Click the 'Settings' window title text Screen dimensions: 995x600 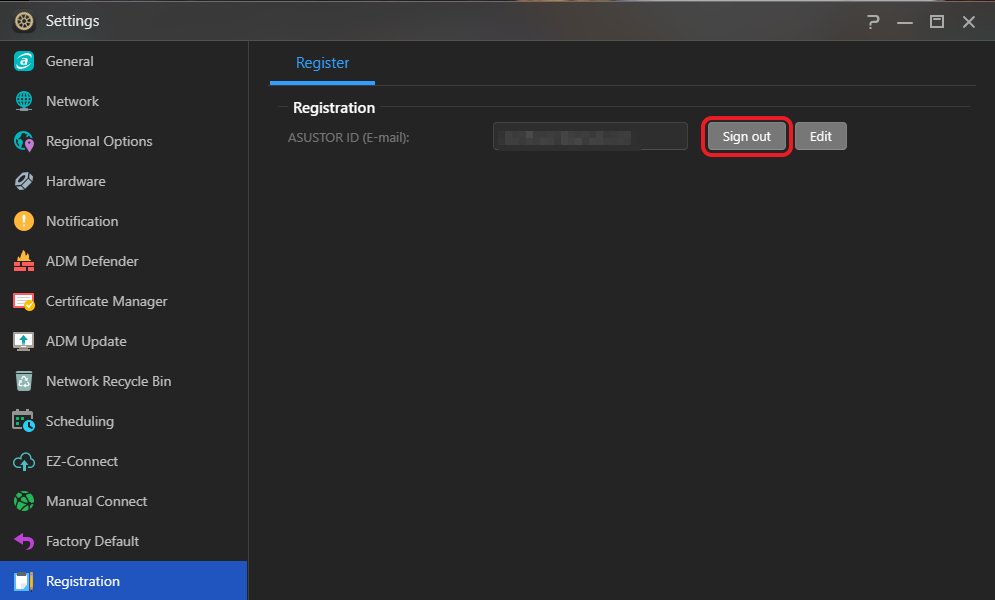click(x=72, y=21)
